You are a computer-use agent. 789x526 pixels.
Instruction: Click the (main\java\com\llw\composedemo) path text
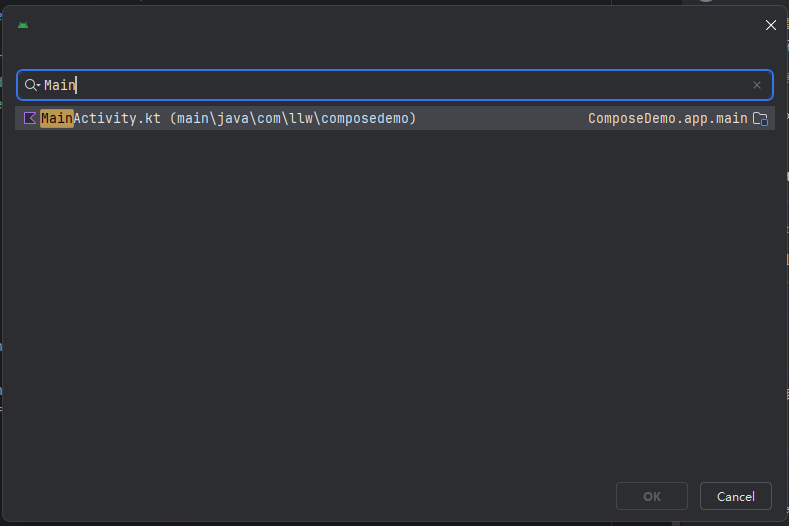coord(293,118)
